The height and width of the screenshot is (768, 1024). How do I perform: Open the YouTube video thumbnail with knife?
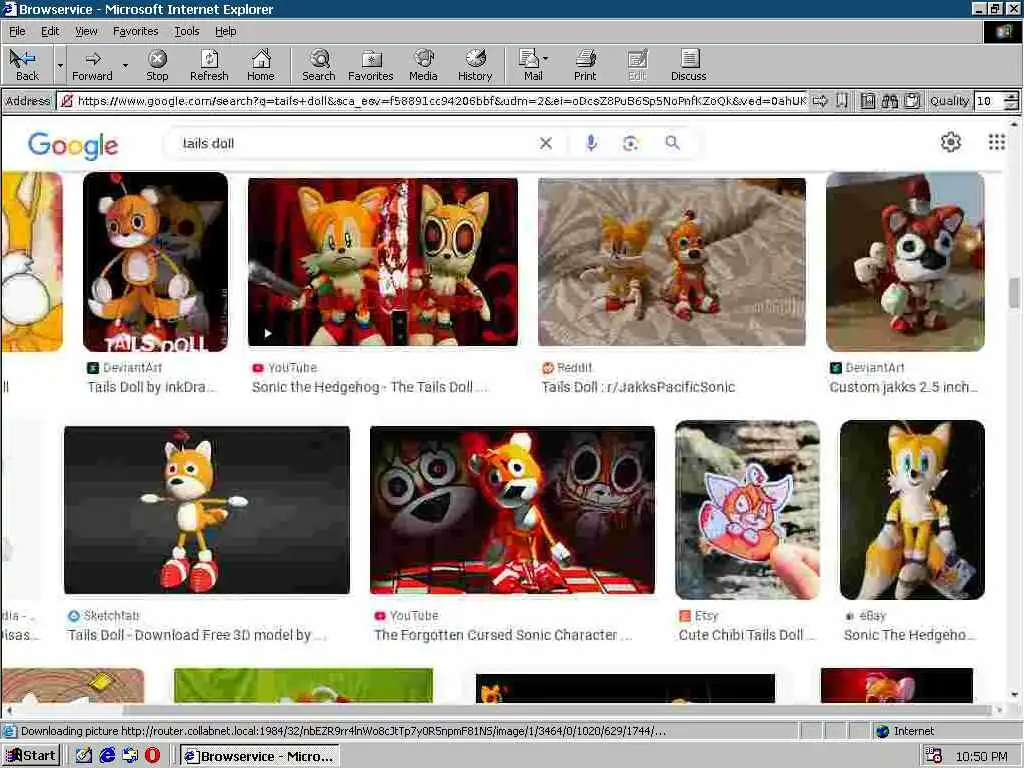point(383,262)
